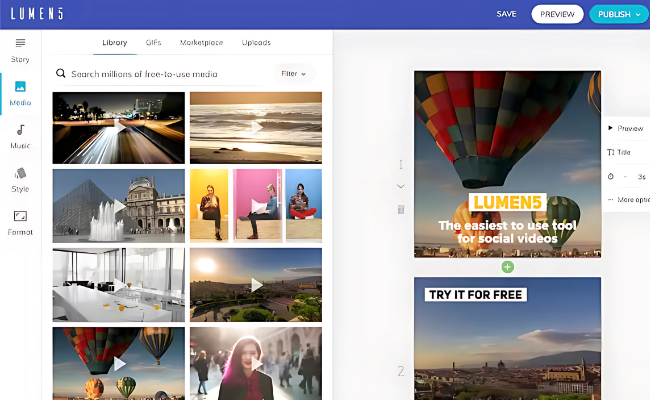
Task: Play the sunny hillside landscape video
Action: (257, 285)
